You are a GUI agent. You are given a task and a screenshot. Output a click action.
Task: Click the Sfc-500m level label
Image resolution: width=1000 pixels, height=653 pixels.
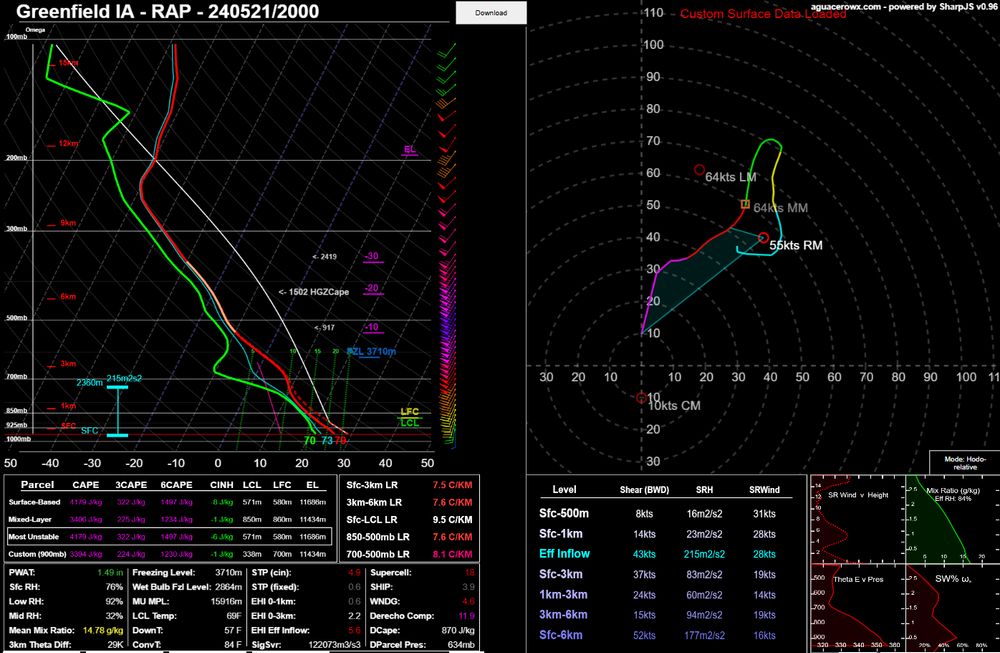pyautogui.click(x=564, y=513)
